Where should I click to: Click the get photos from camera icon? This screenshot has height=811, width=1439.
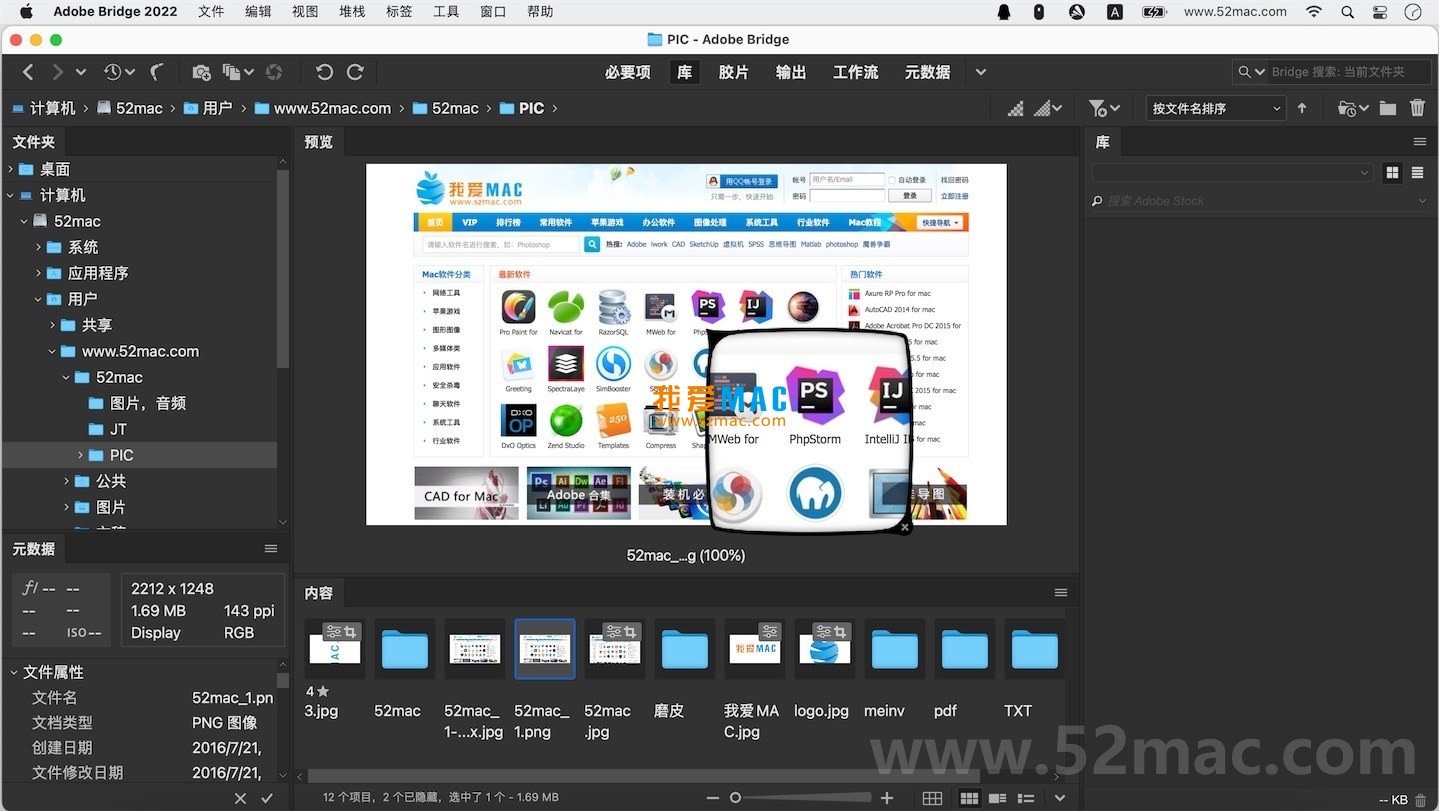[201, 72]
